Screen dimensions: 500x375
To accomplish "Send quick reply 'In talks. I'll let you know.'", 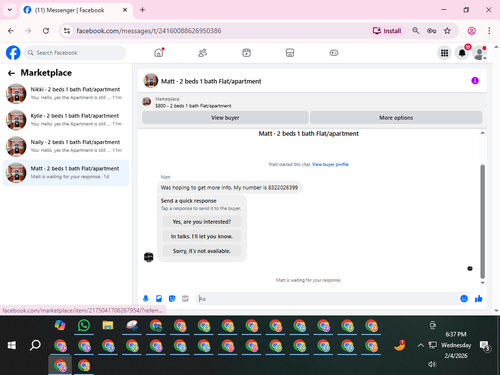I will 202,236.
